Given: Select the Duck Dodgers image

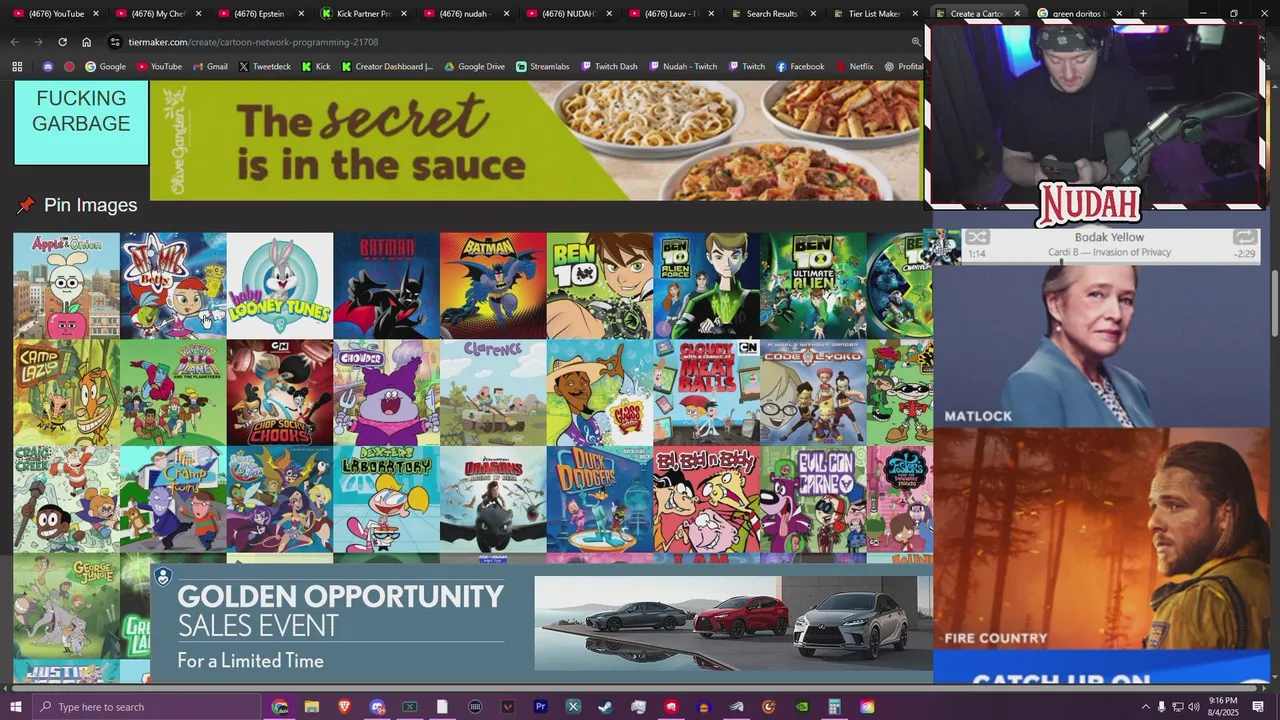Looking at the screenshot, I should click(600, 499).
